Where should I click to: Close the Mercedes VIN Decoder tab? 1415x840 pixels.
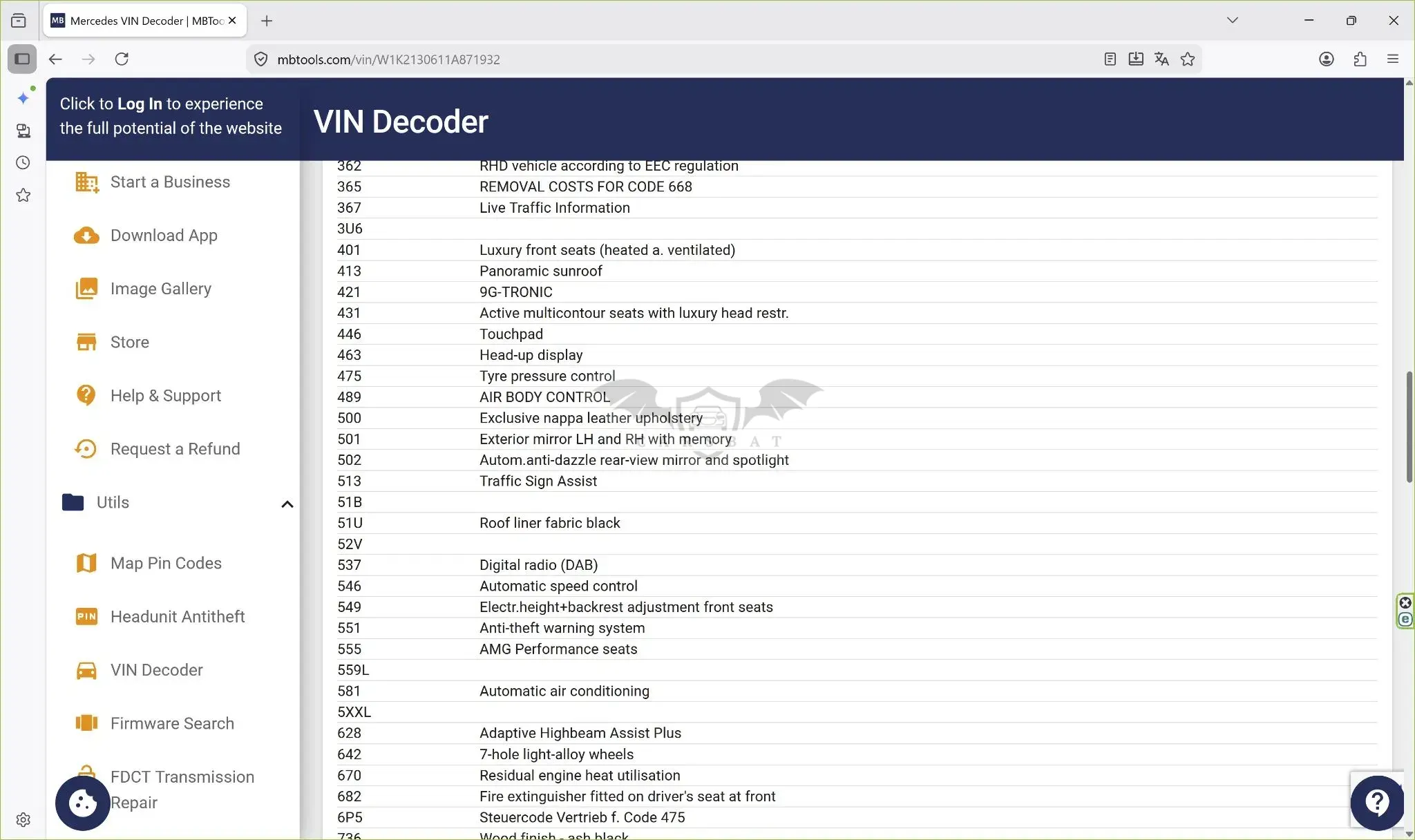[x=232, y=21]
